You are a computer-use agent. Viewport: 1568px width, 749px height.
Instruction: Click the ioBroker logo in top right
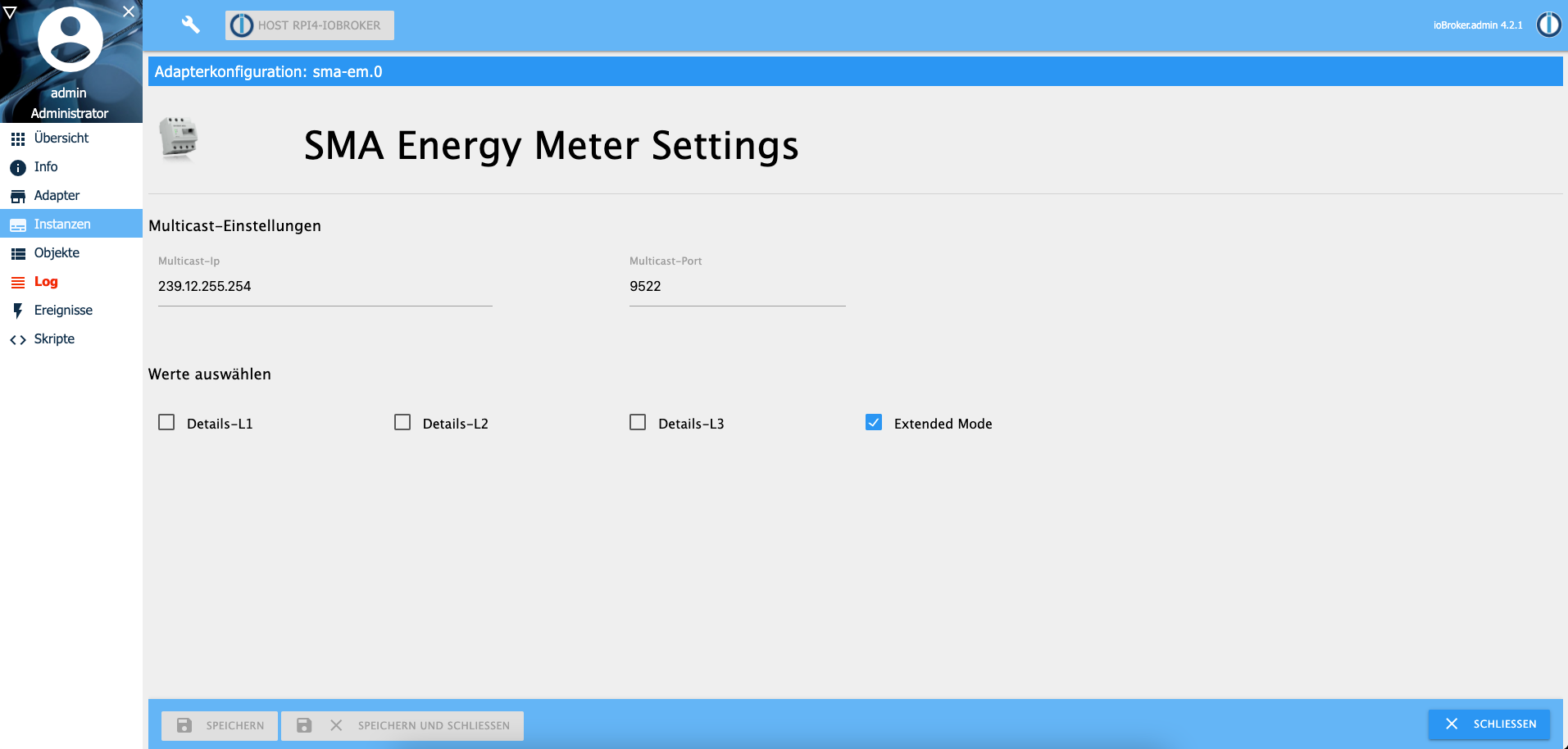(1548, 25)
